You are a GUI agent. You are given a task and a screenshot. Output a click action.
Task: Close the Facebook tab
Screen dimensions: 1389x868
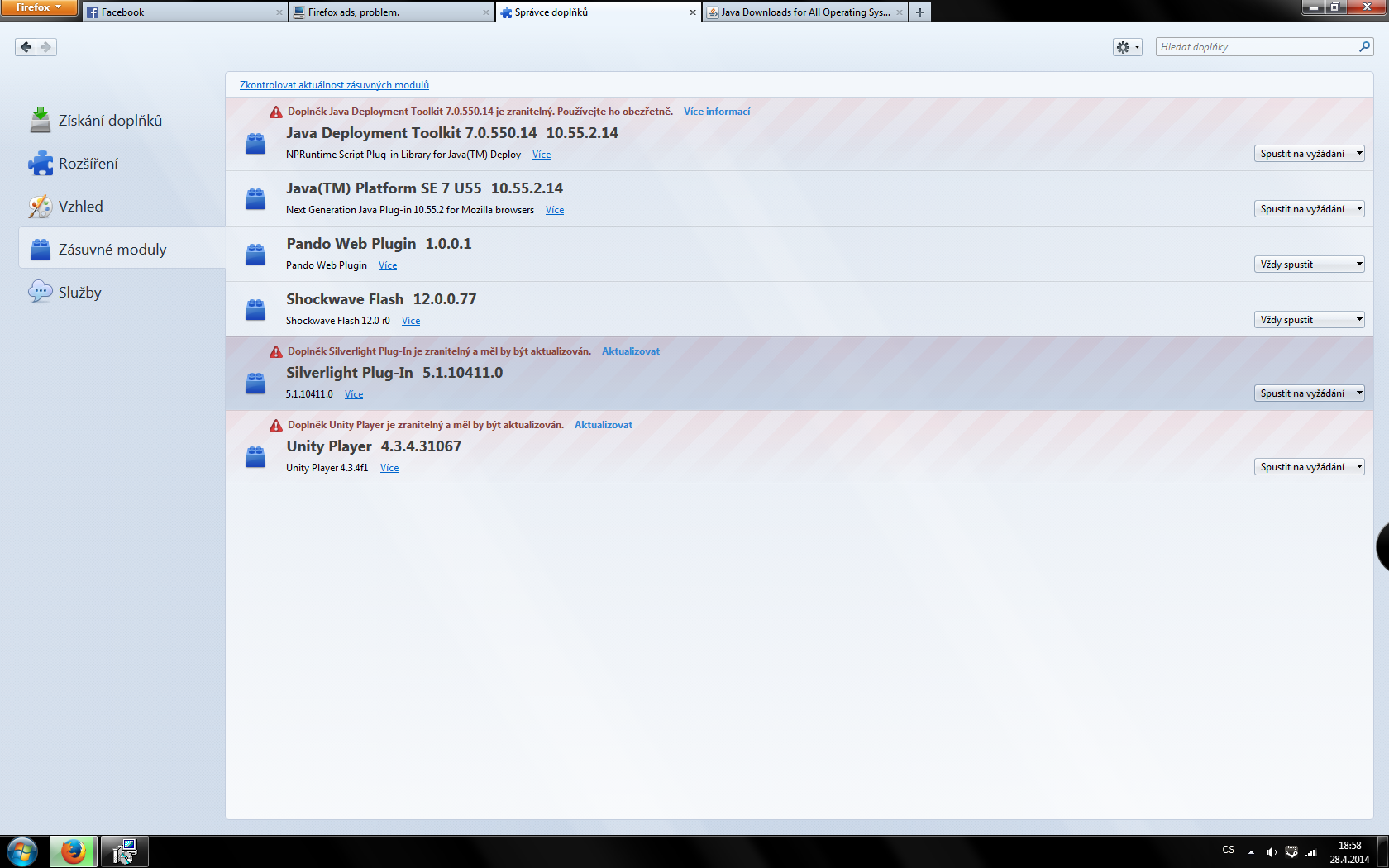pos(279,12)
